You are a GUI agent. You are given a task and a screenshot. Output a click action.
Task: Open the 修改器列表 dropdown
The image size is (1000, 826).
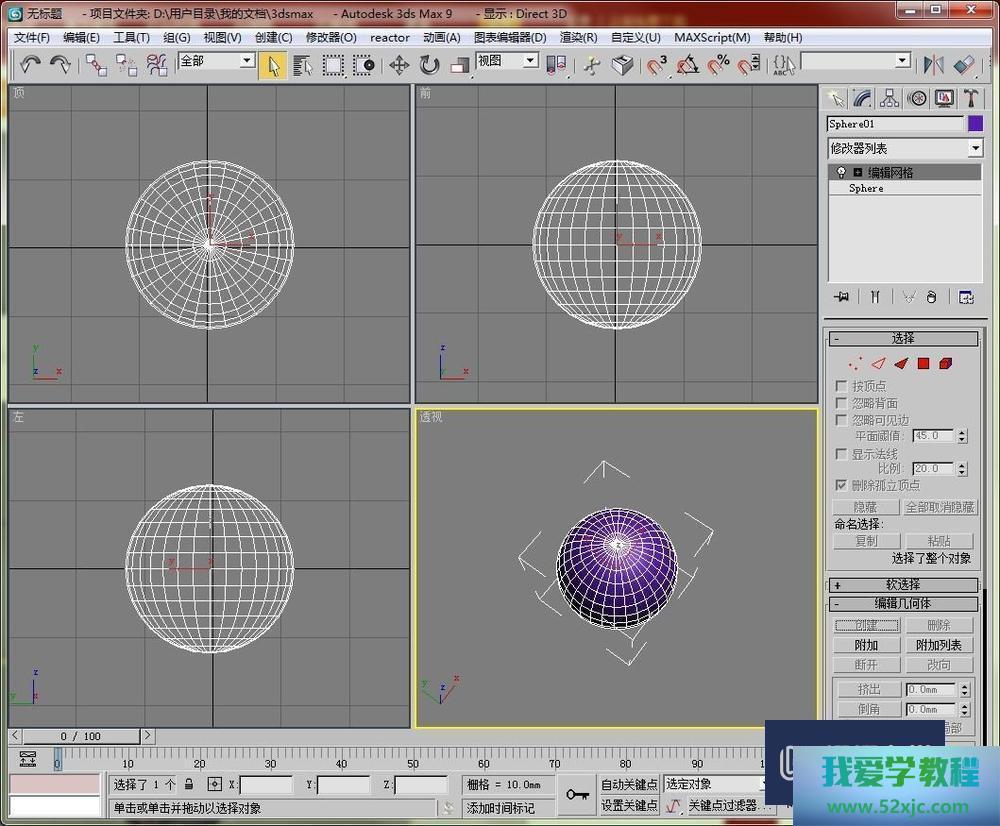(905, 148)
